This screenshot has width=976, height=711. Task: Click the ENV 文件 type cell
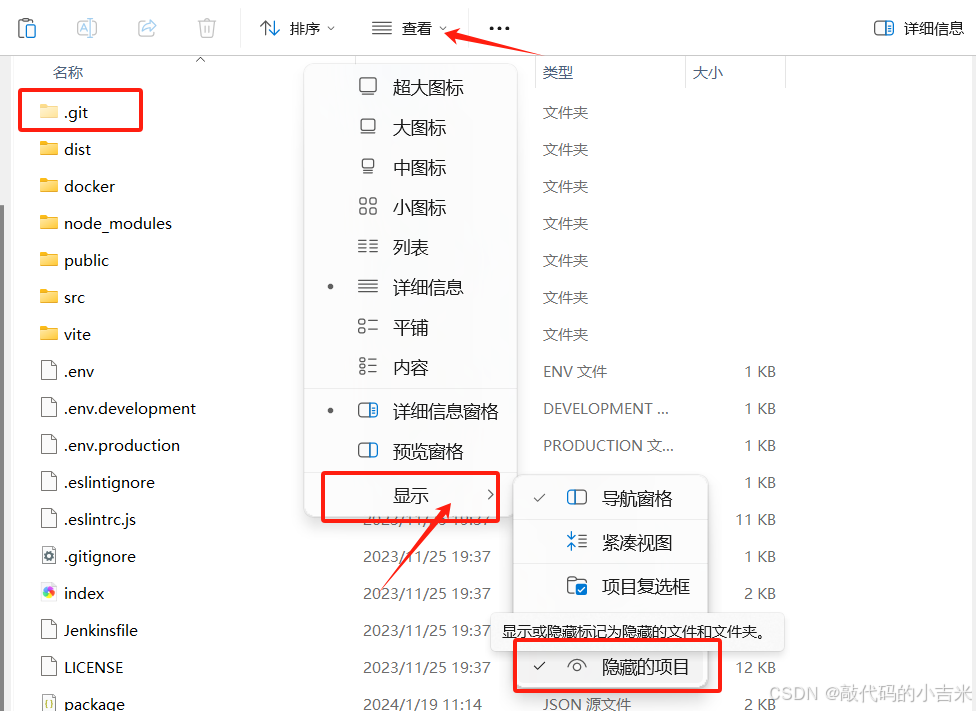[575, 372]
